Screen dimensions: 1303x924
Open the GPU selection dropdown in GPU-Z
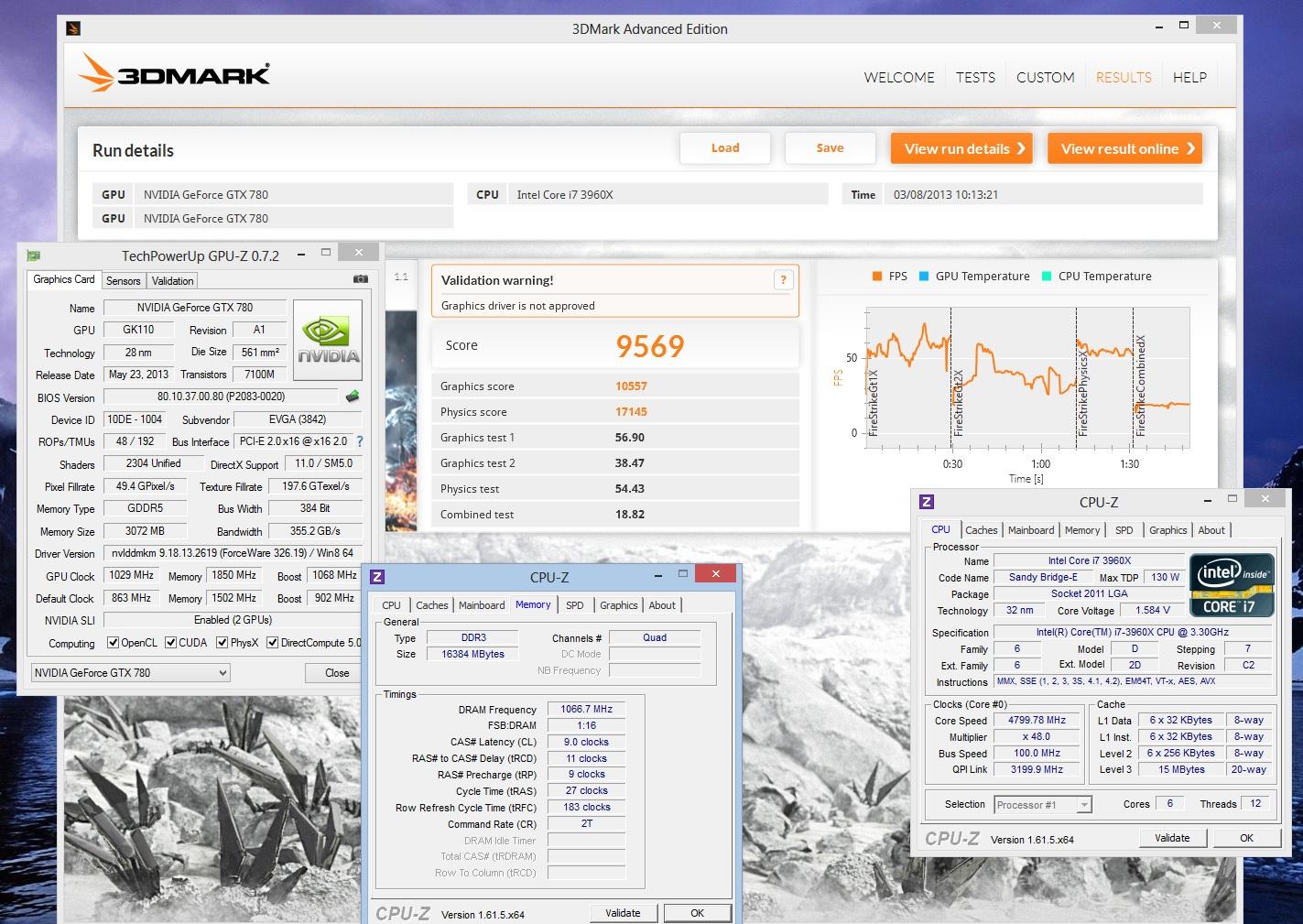[130, 672]
